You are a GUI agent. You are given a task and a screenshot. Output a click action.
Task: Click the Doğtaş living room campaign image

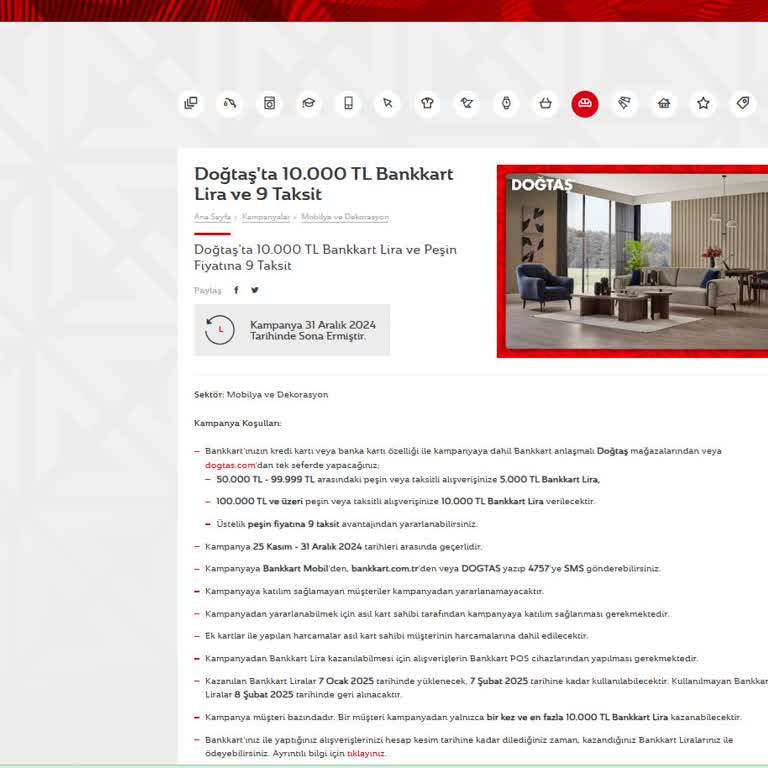632,261
